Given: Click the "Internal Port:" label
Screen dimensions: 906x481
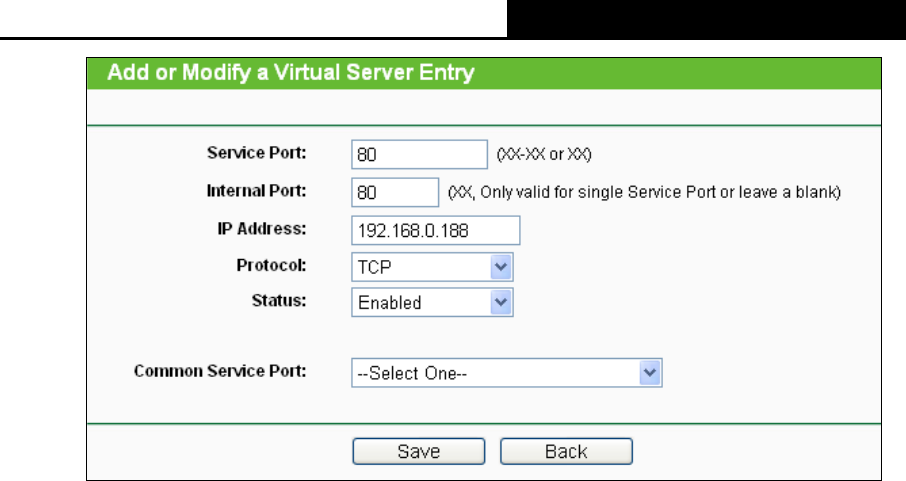Looking at the screenshot, I should [257, 191].
